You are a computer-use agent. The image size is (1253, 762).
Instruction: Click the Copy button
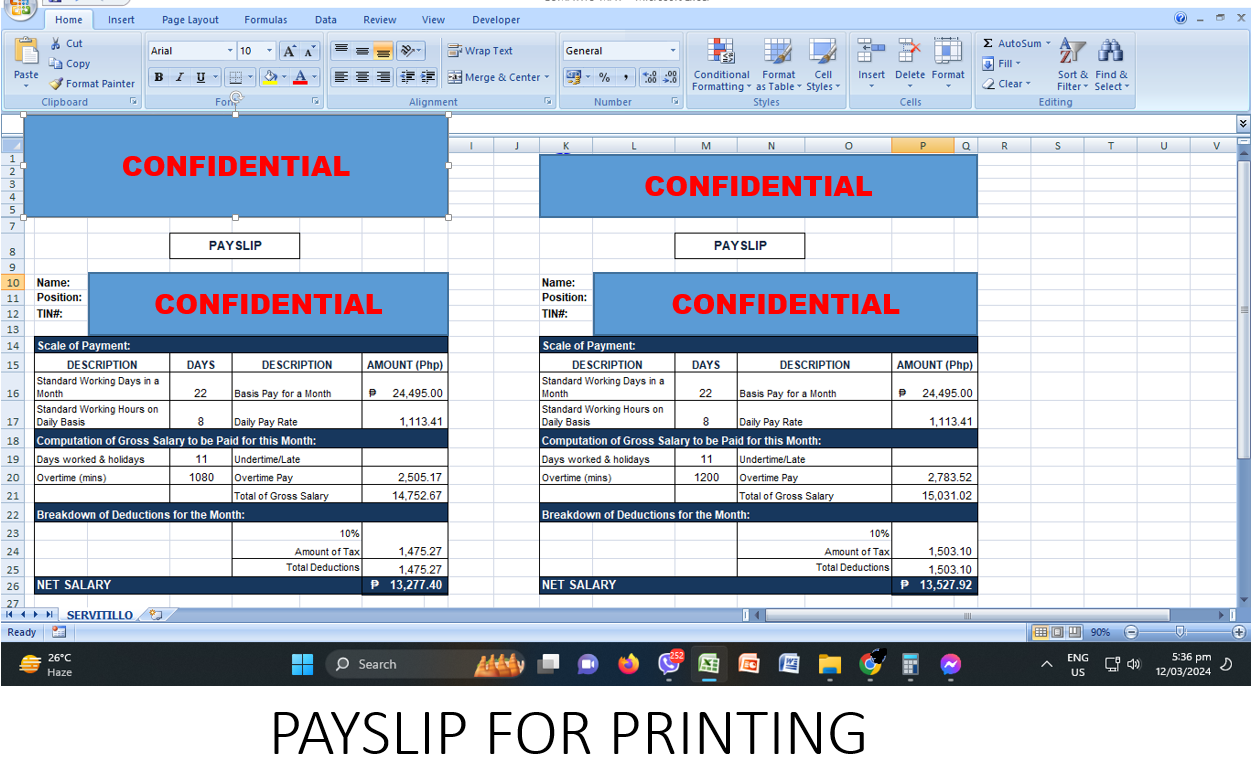pyautogui.click(x=70, y=64)
